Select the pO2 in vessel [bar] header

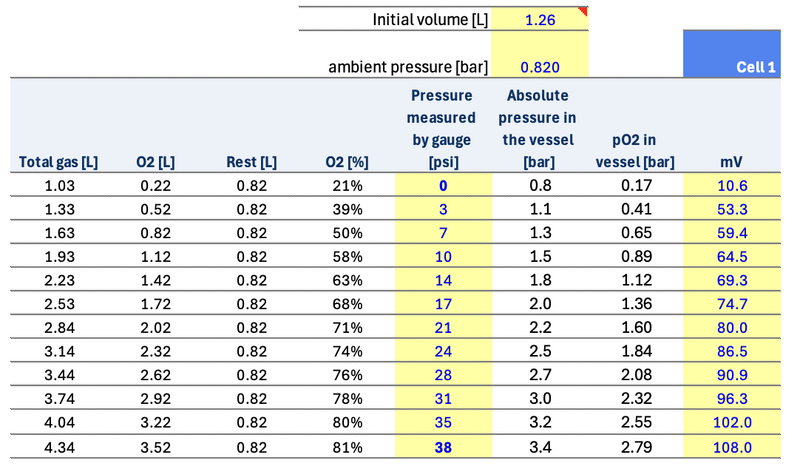coord(634,150)
